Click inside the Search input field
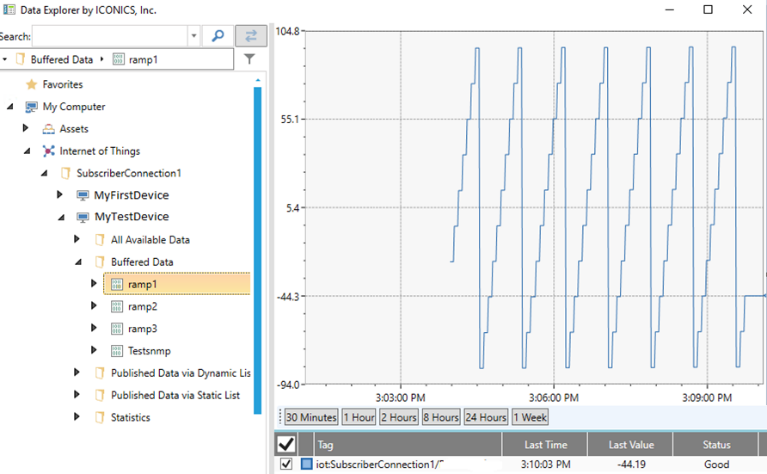 pos(110,36)
